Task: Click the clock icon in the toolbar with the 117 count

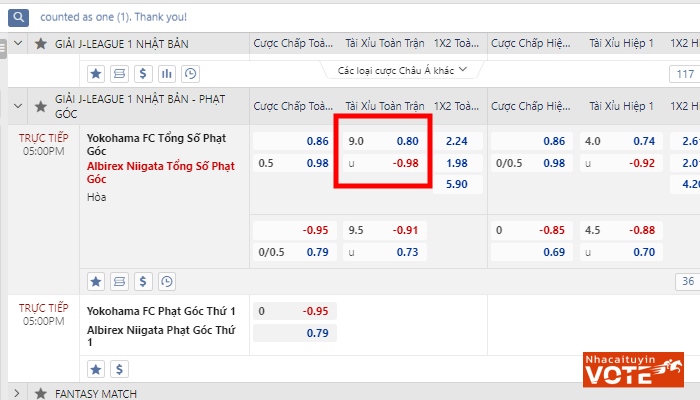Action: coord(190,74)
